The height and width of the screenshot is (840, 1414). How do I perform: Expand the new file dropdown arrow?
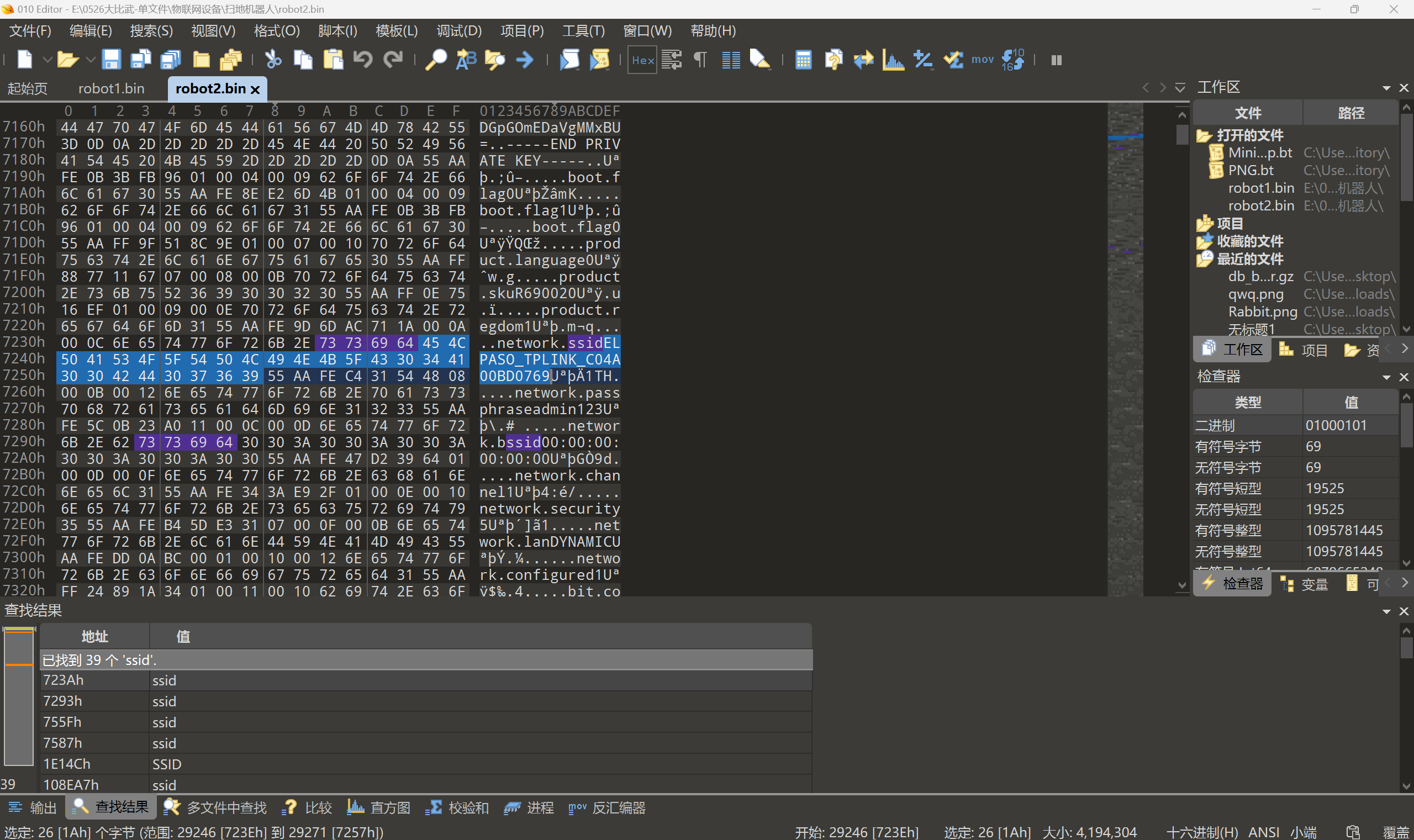(x=48, y=60)
